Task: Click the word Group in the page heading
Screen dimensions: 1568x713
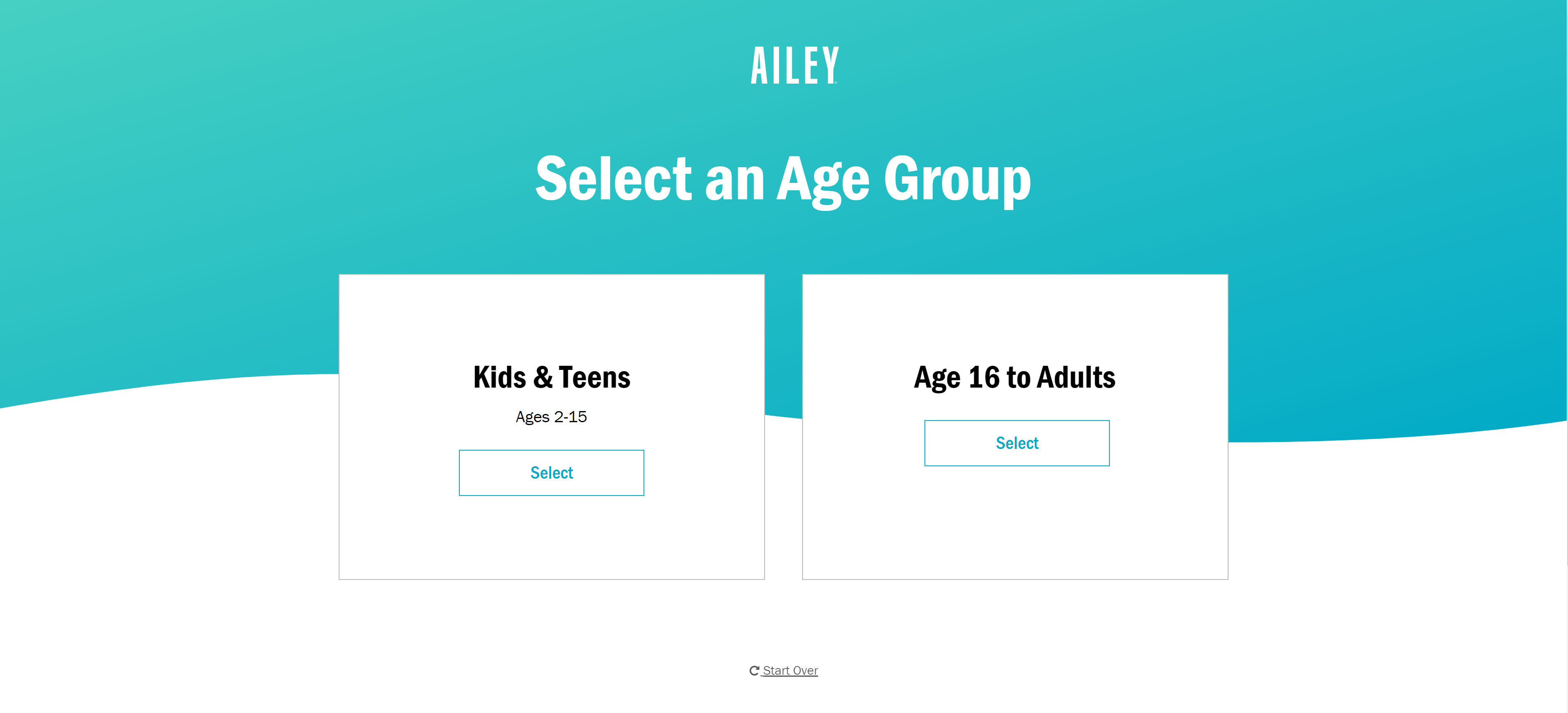Action: click(957, 180)
